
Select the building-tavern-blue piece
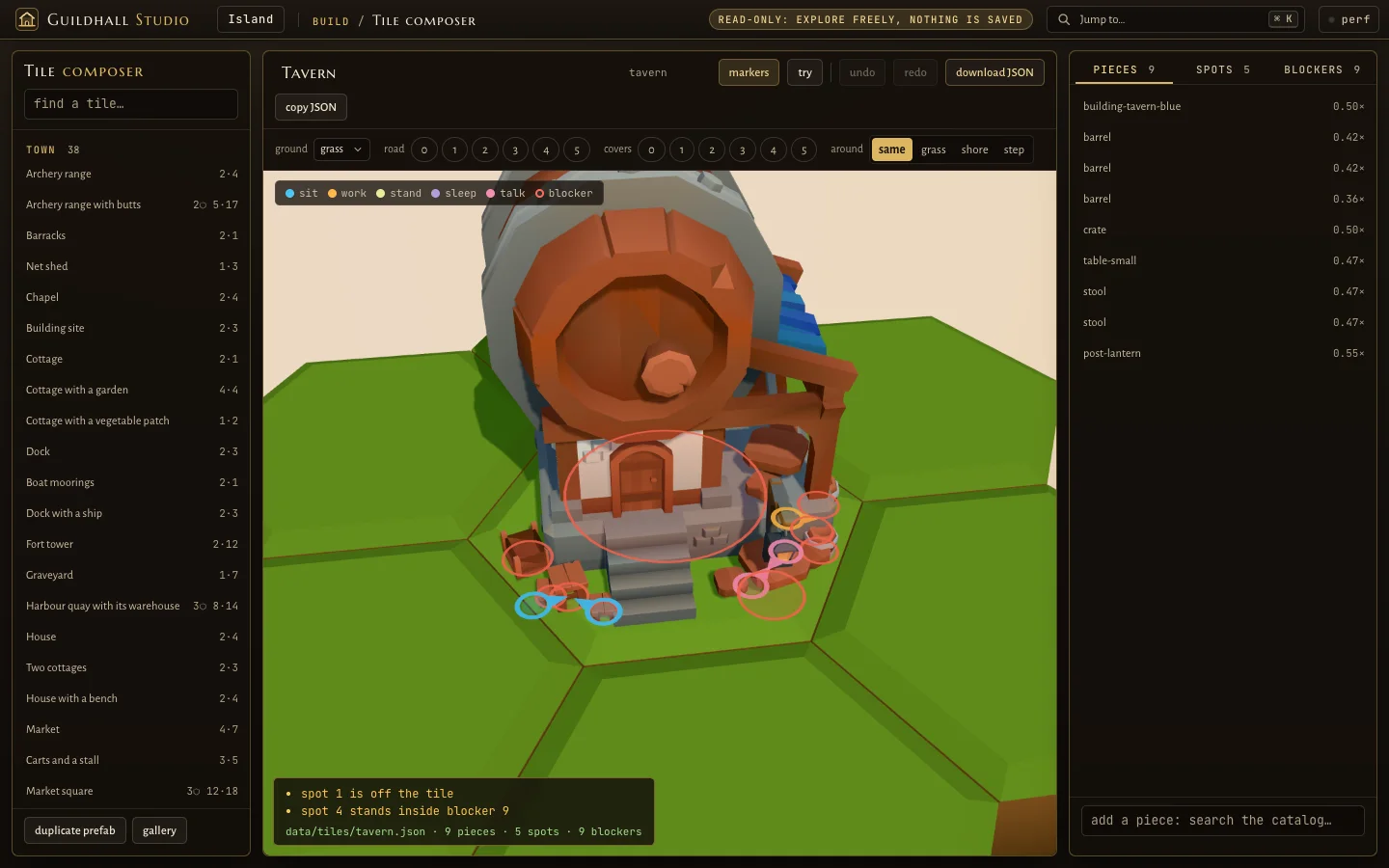pyautogui.click(x=1223, y=106)
